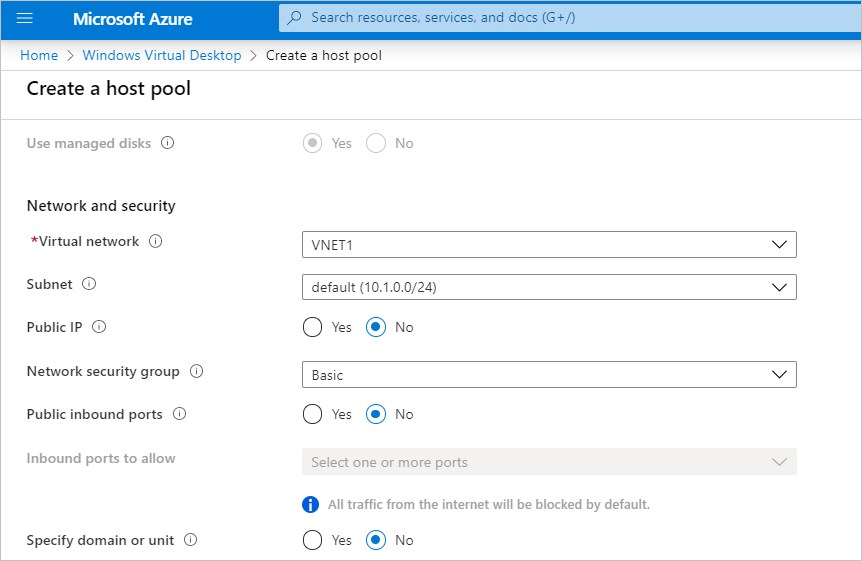This screenshot has width=862, height=561.
Task: Go to Home breadcrumb
Action: pos(39,56)
